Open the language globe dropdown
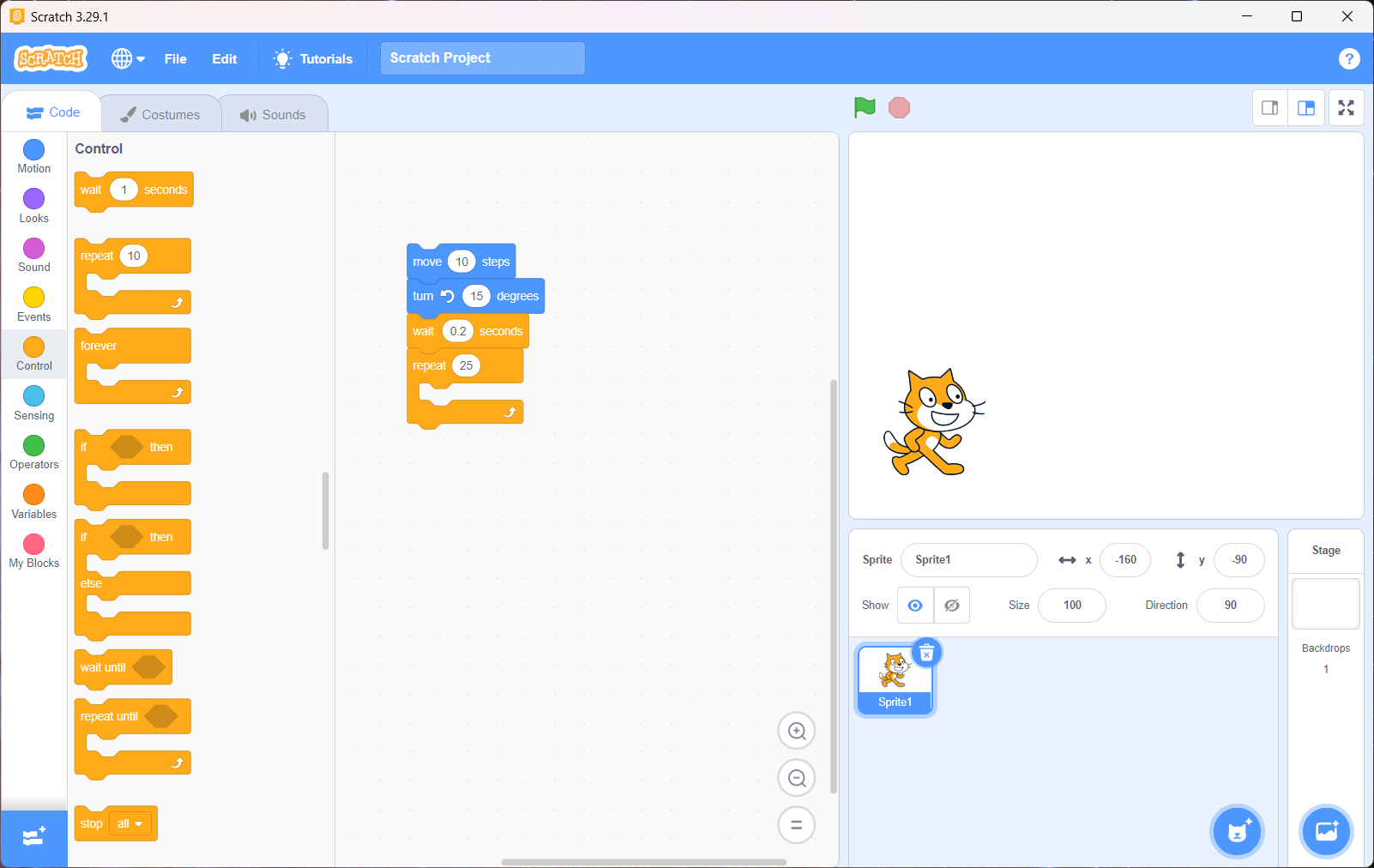 [x=128, y=58]
